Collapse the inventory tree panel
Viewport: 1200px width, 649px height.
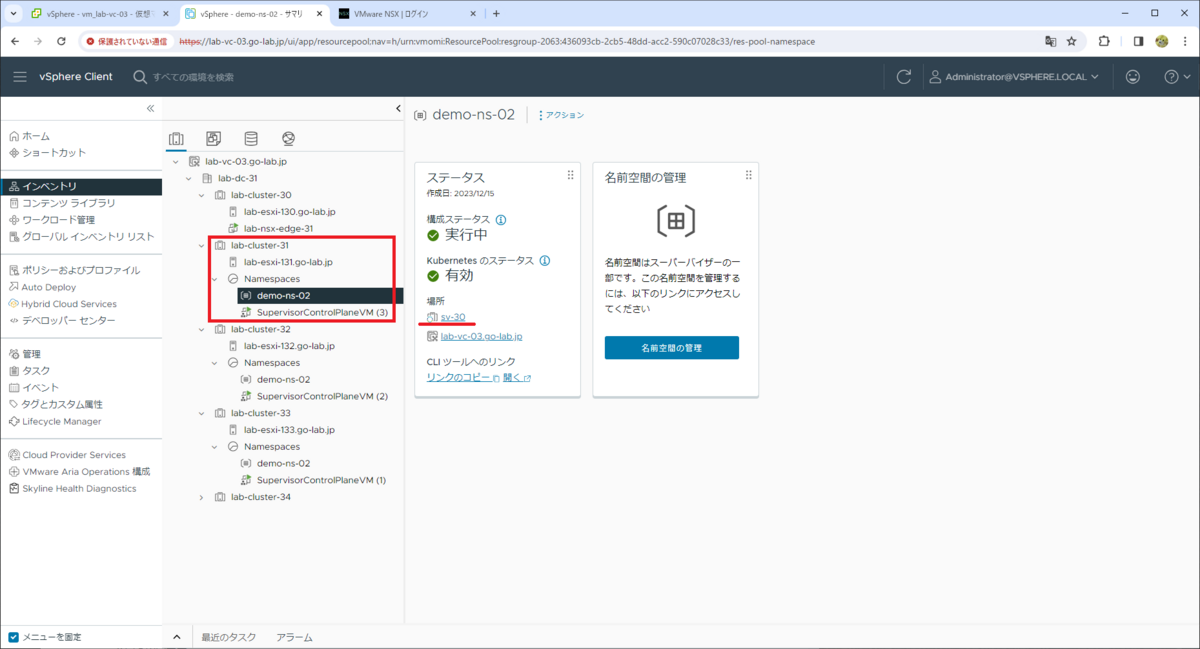pos(398,109)
